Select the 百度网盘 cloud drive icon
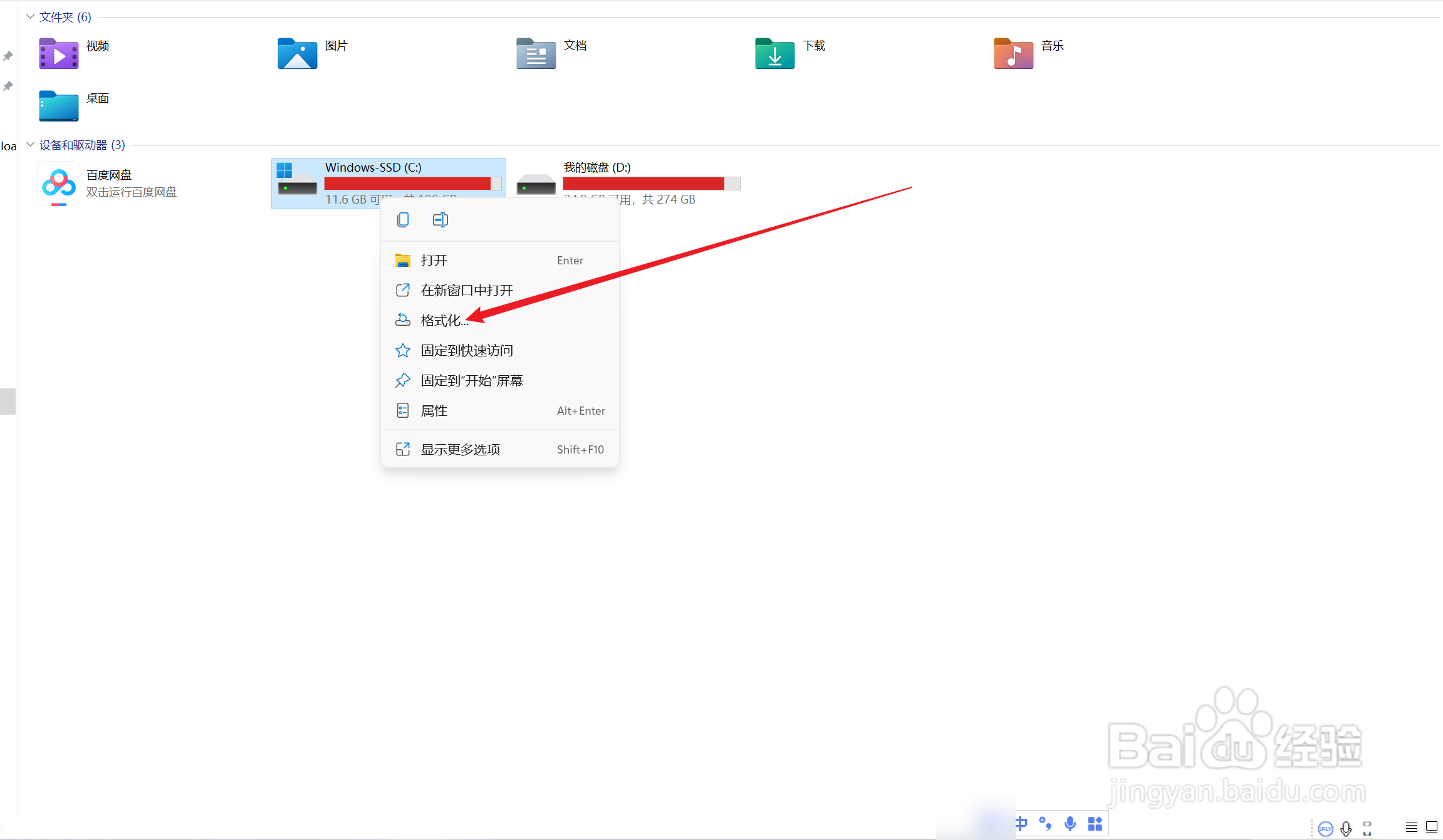 [x=58, y=184]
